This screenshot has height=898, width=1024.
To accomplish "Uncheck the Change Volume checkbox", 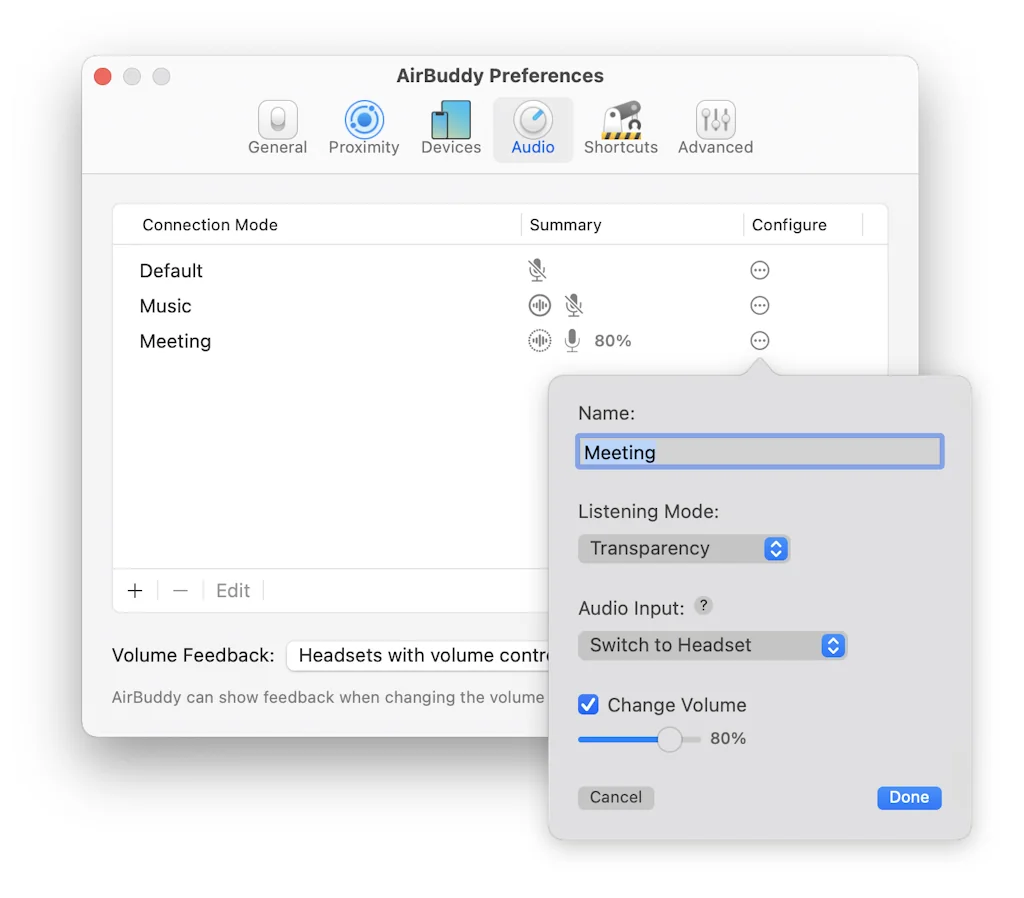I will [x=588, y=705].
